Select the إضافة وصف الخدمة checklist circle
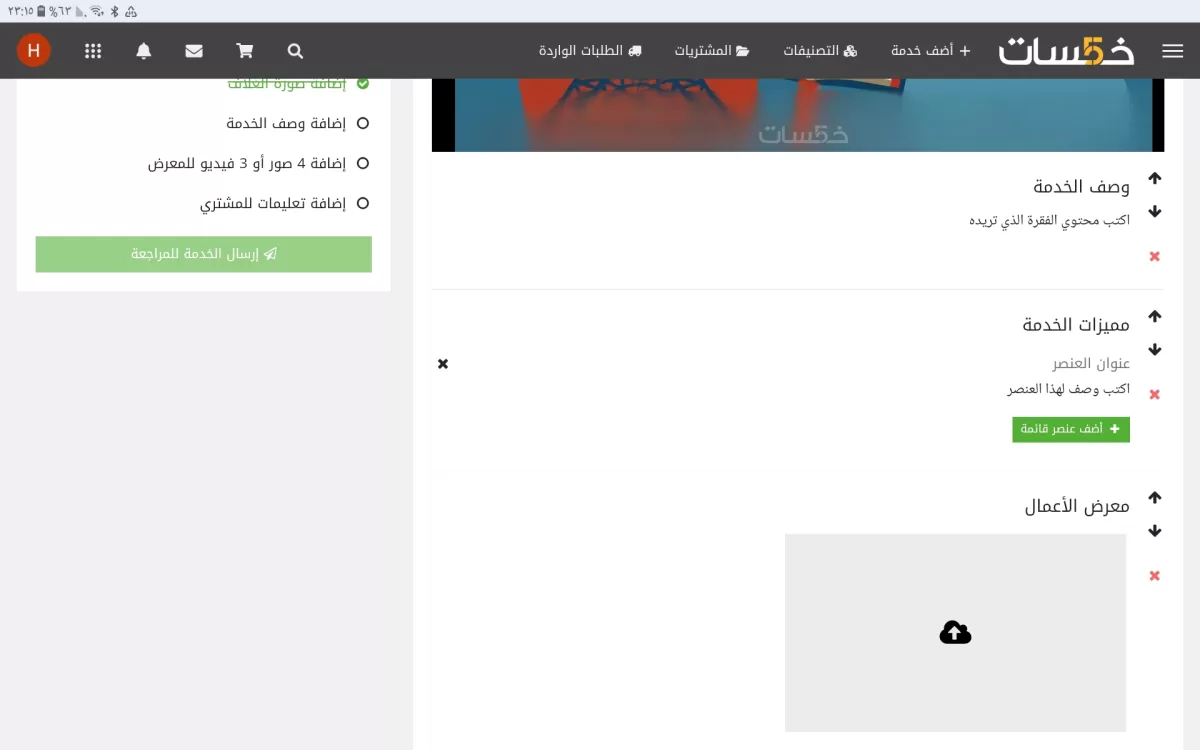This screenshot has height=750, width=1200. [363, 123]
